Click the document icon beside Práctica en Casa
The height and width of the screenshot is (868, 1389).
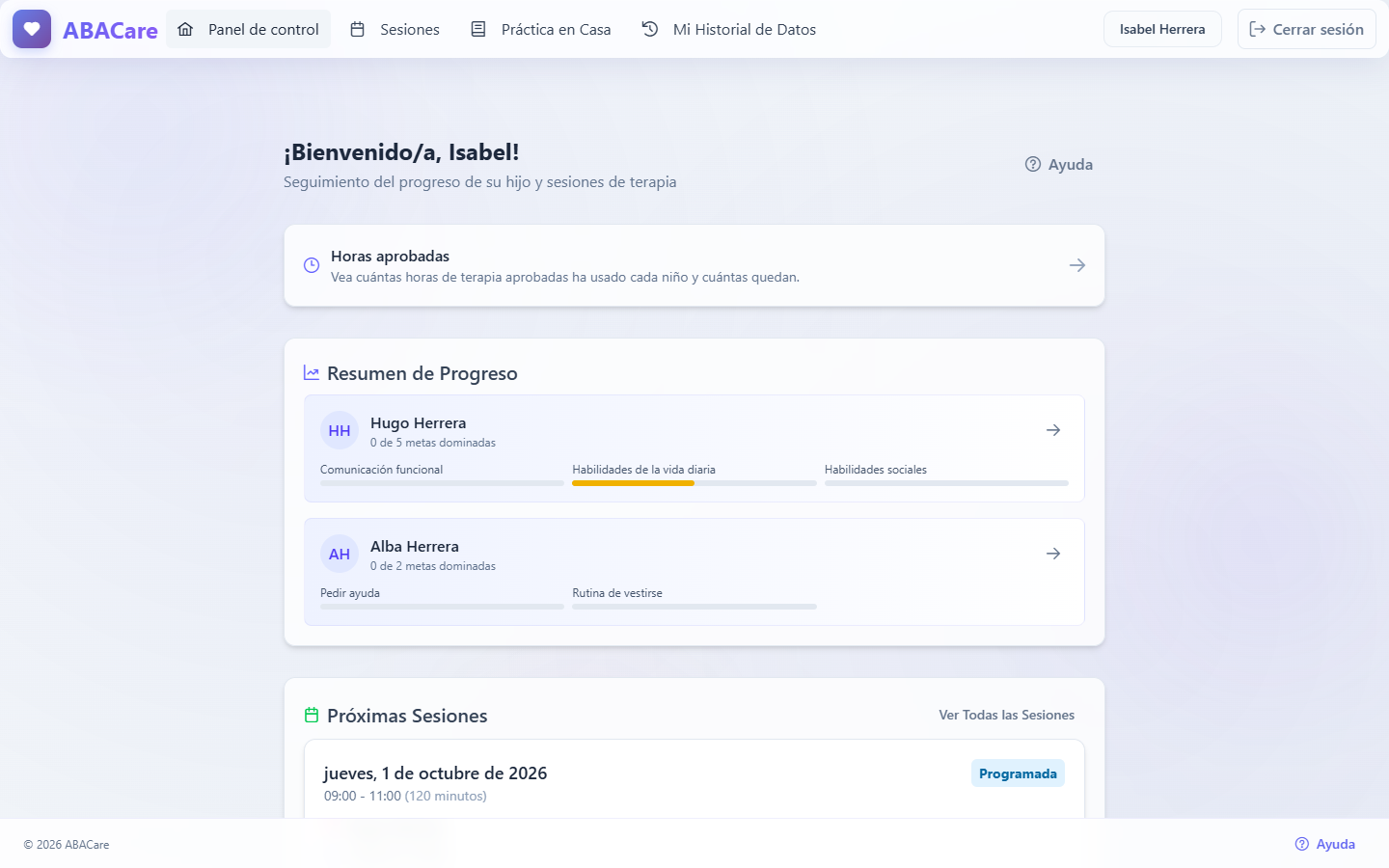[478, 29]
